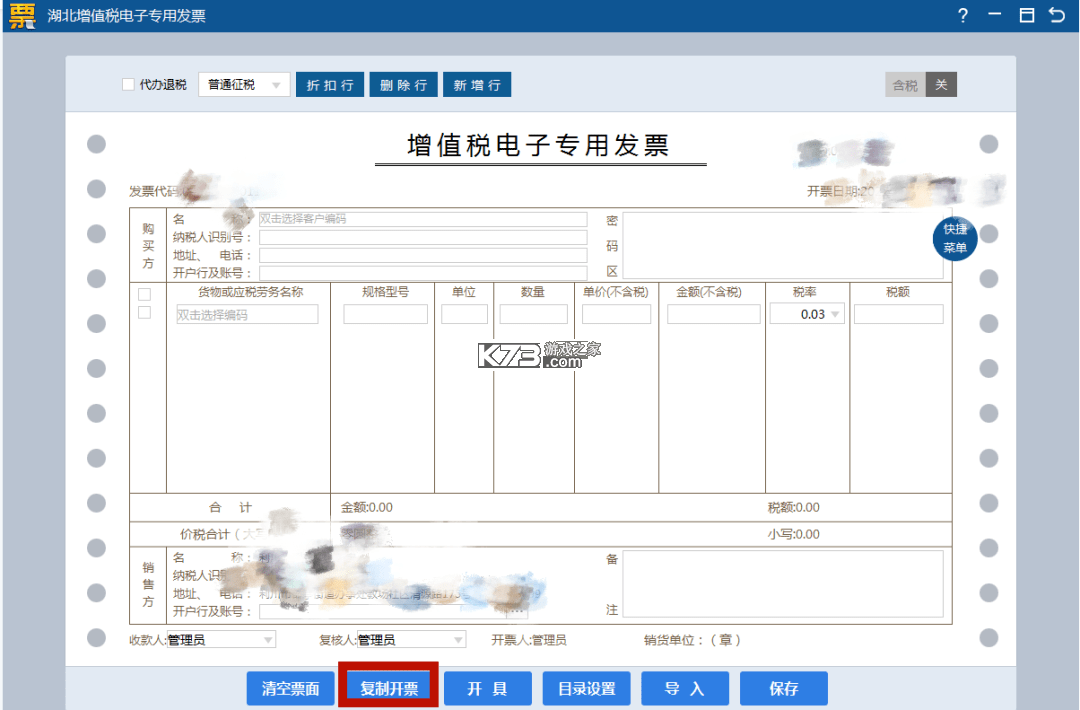Minimize the invoice window

coord(995,15)
